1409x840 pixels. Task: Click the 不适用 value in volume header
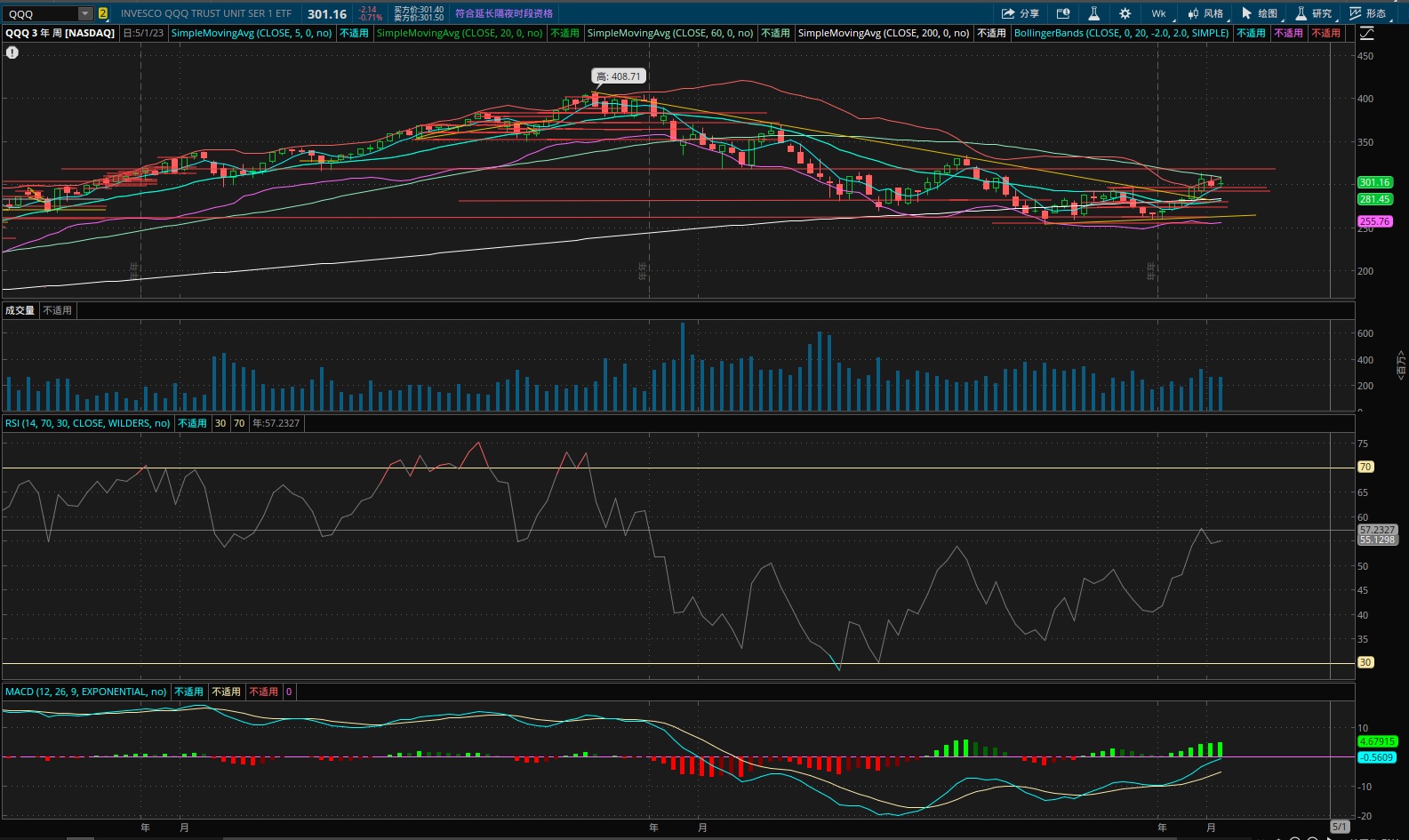57,310
